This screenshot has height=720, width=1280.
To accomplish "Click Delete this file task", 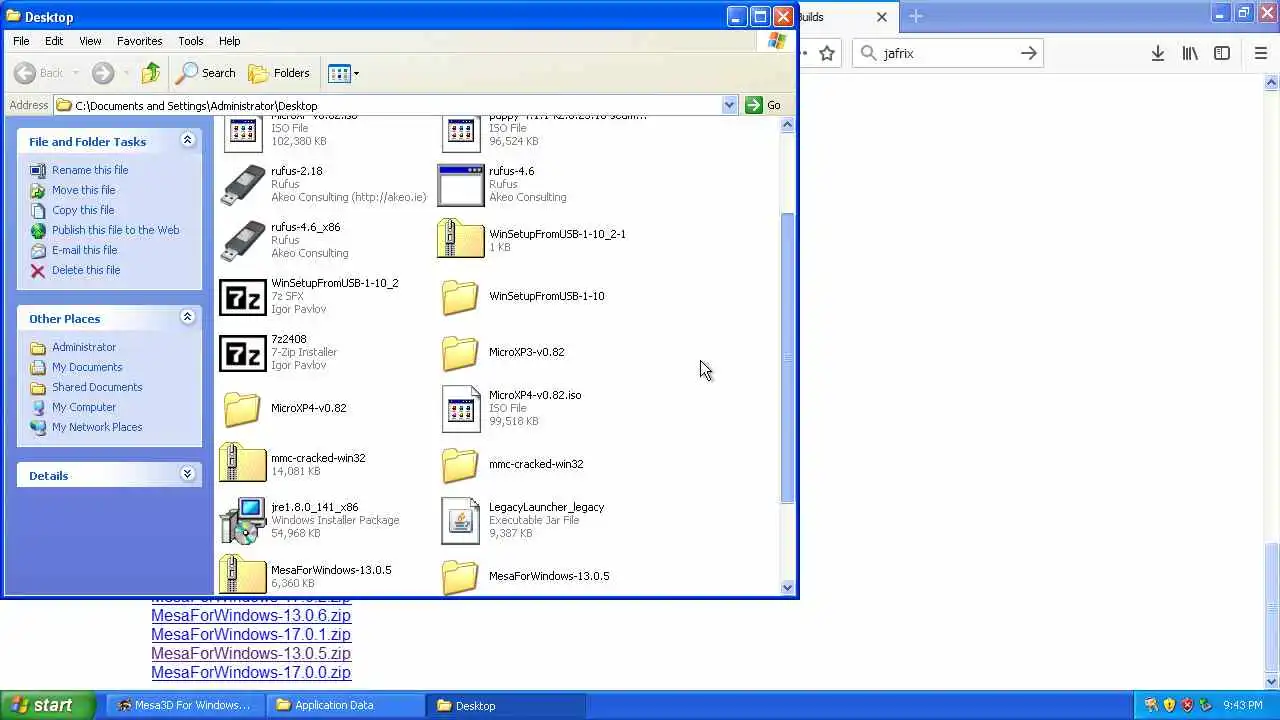I will (x=86, y=270).
